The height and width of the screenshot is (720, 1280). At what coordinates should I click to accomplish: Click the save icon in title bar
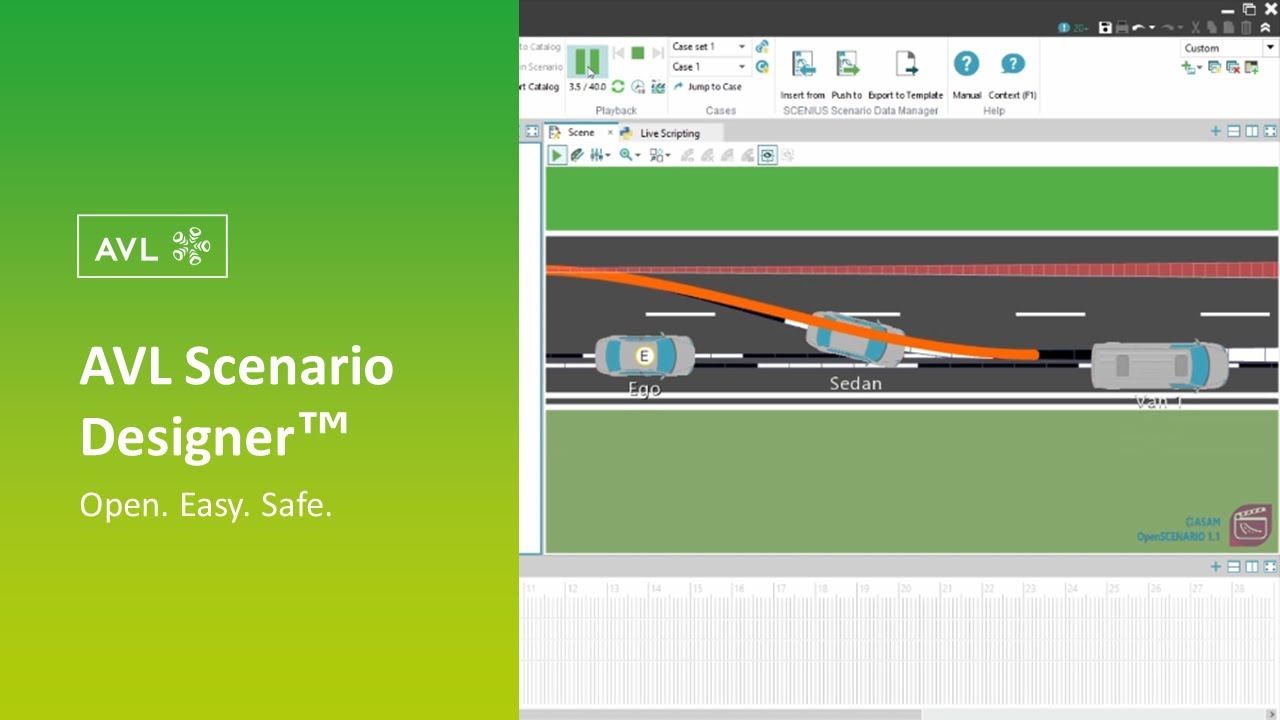[x=1105, y=28]
